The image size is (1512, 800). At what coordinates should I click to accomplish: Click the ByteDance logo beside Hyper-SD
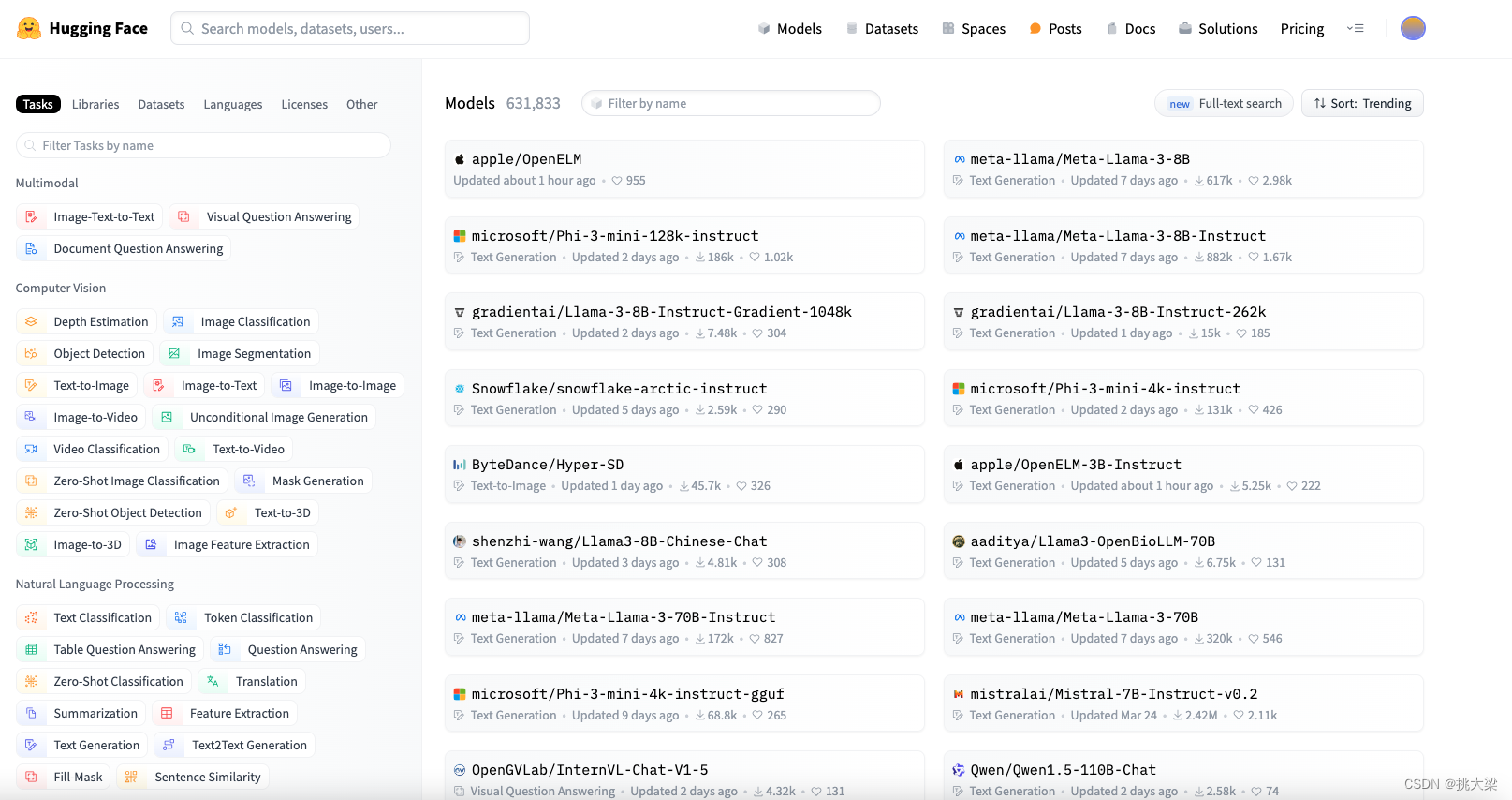click(460, 465)
